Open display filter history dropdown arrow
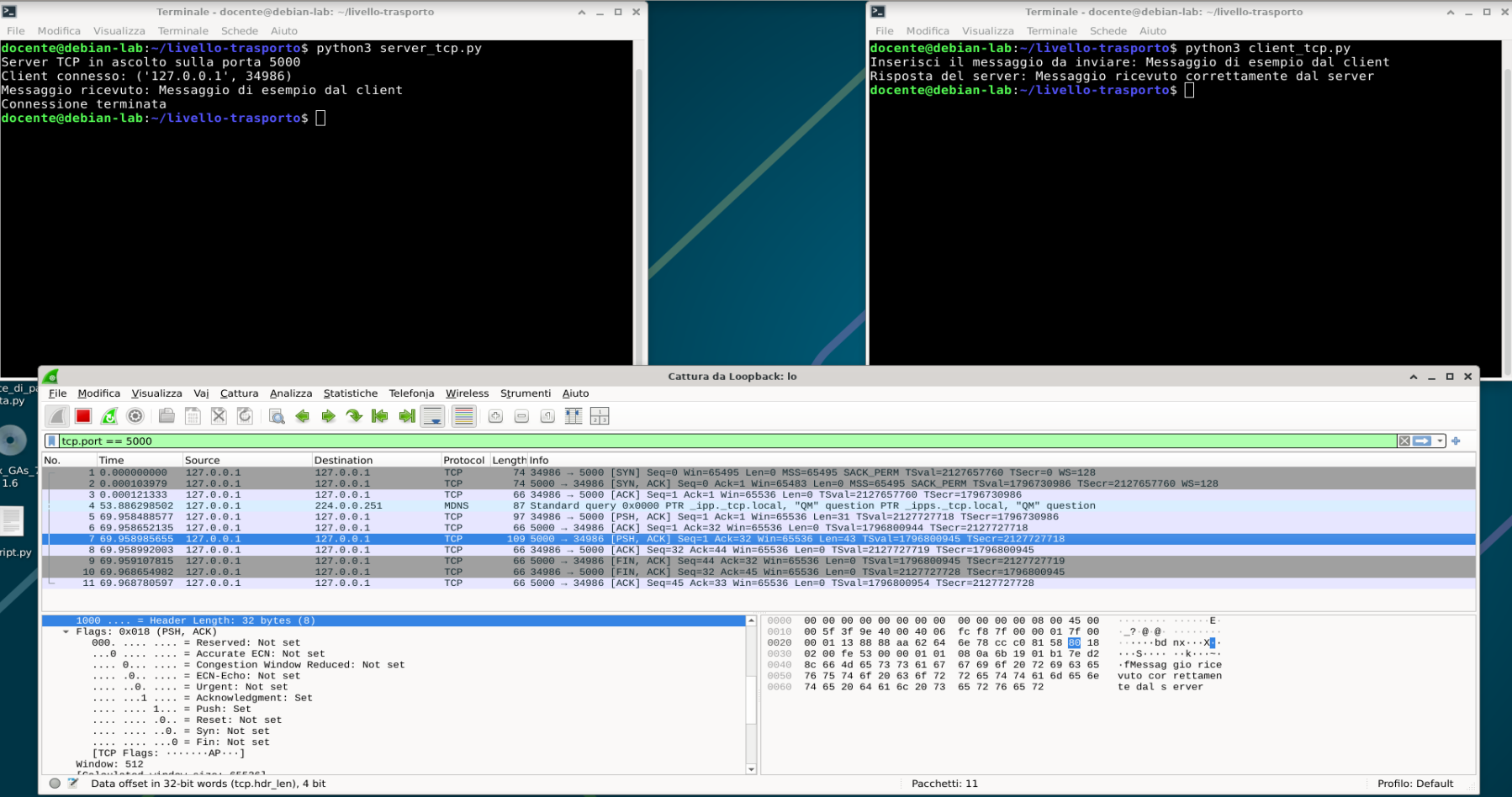Image resolution: width=1512 pixels, height=797 pixels. coord(1441,441)
